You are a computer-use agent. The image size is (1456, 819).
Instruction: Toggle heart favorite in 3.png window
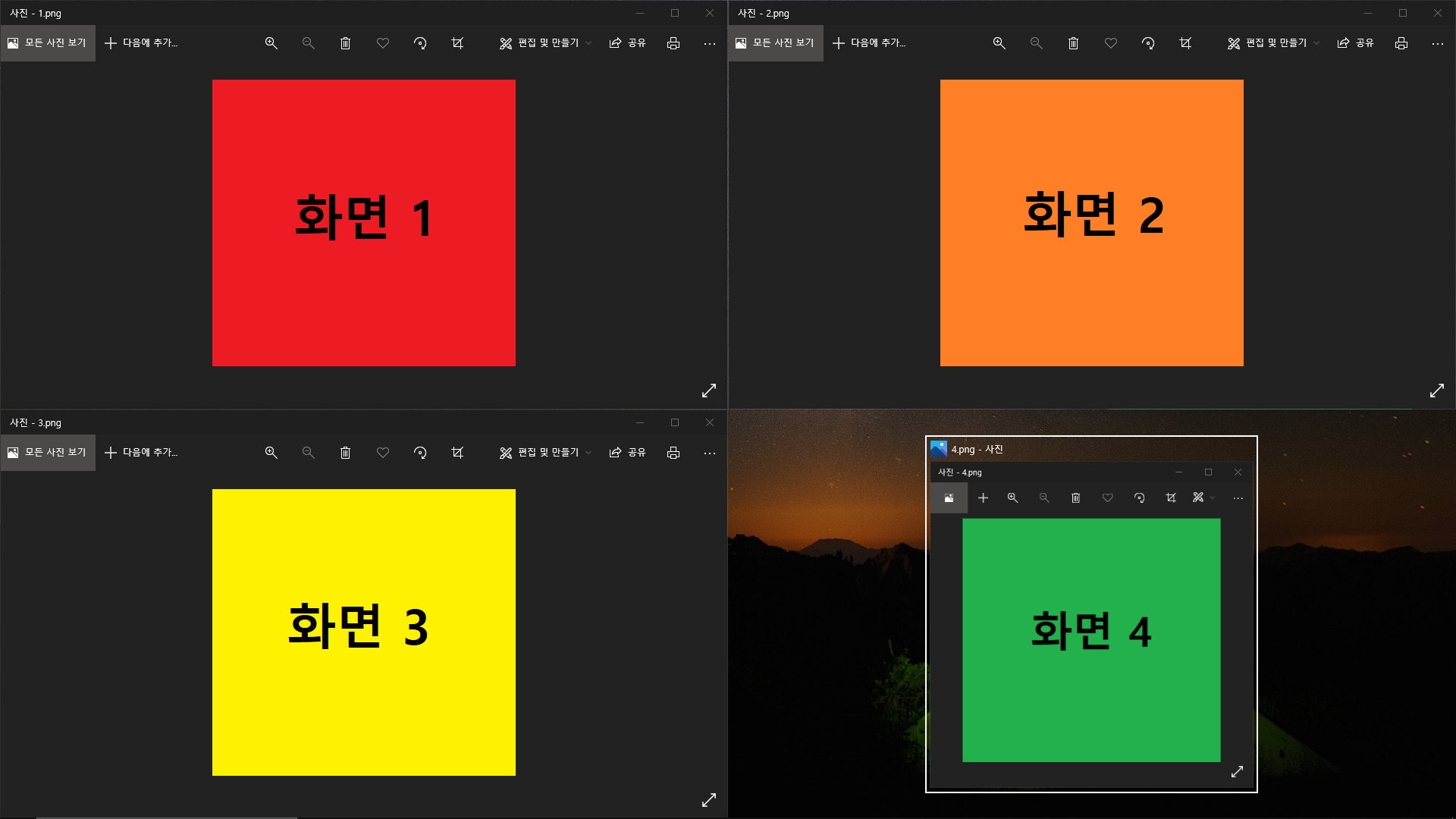pos(383,453)
